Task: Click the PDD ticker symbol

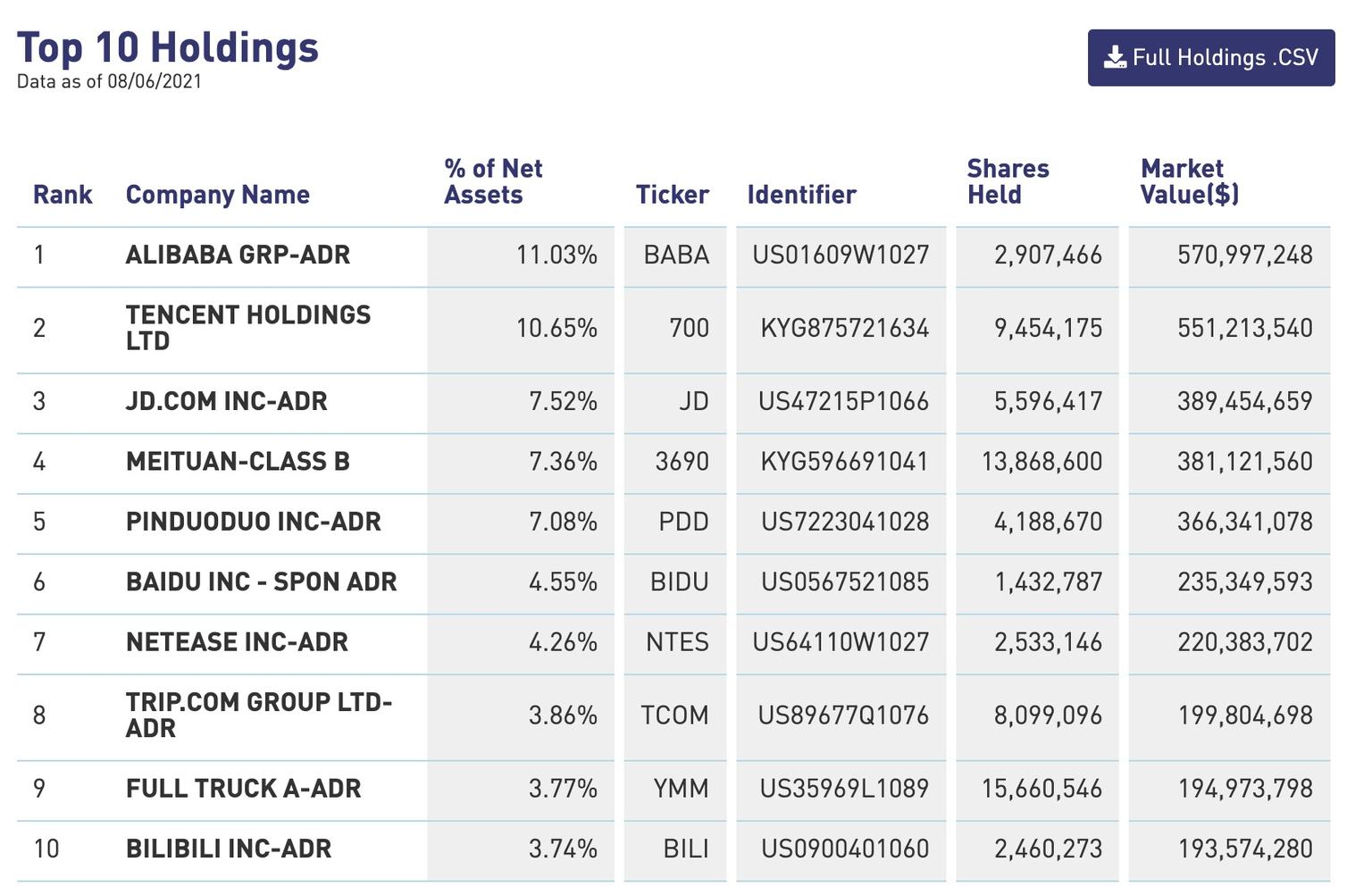Action: pos(683,522)
